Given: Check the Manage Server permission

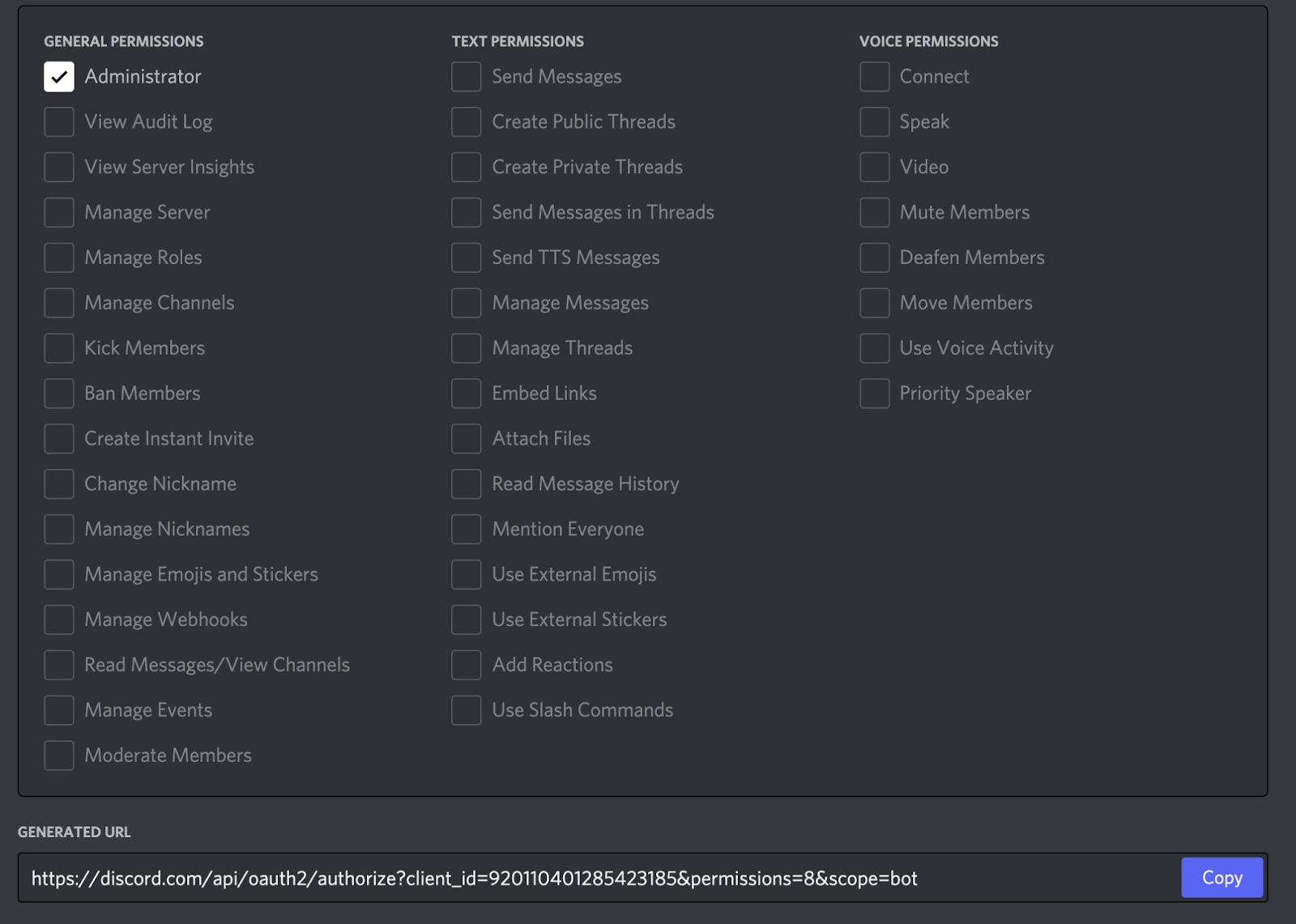Looking at the screenshot, I should coord(59,213).
